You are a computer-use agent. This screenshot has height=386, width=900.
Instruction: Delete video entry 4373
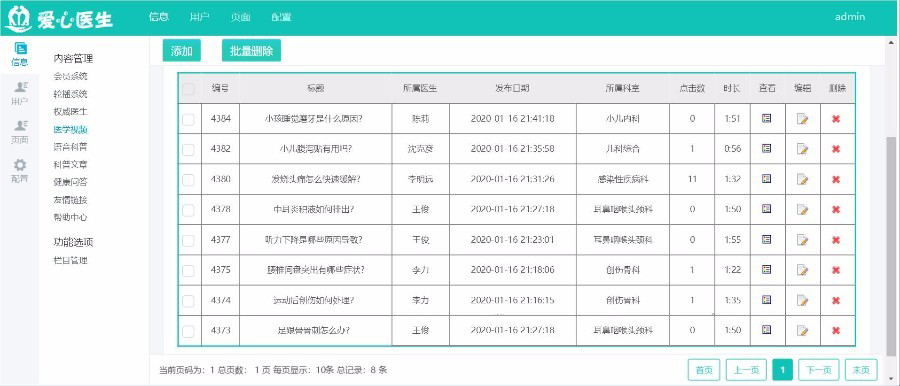point(836,330)
